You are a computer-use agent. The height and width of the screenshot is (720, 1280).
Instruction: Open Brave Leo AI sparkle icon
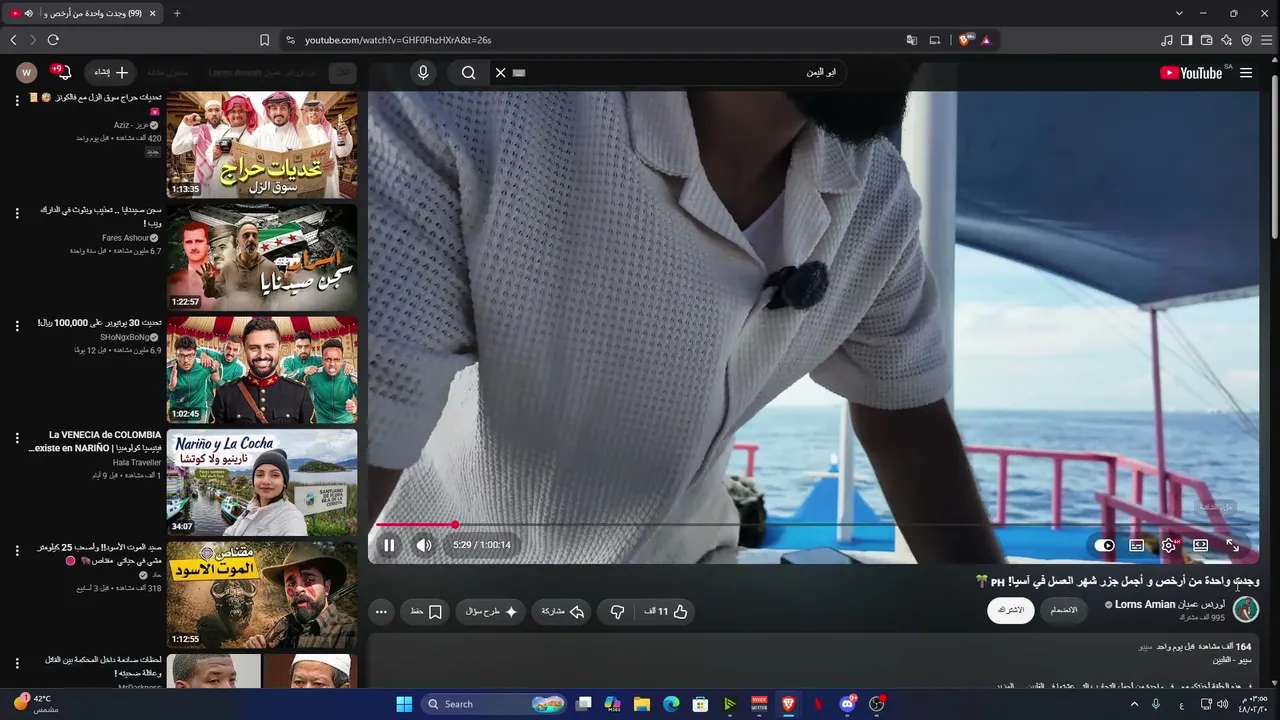tap(1227, 40)
